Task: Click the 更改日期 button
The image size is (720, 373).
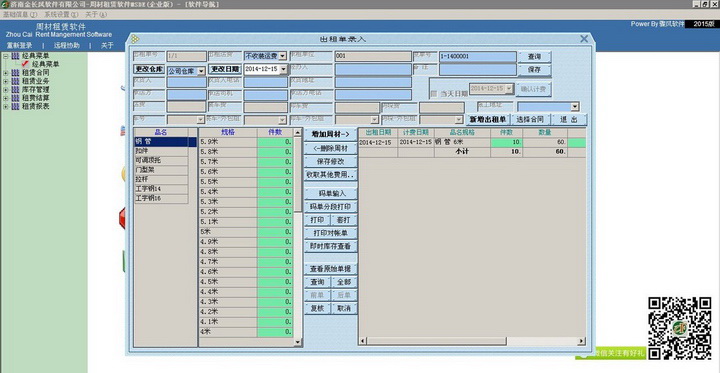Action: (x=225, y=69)
